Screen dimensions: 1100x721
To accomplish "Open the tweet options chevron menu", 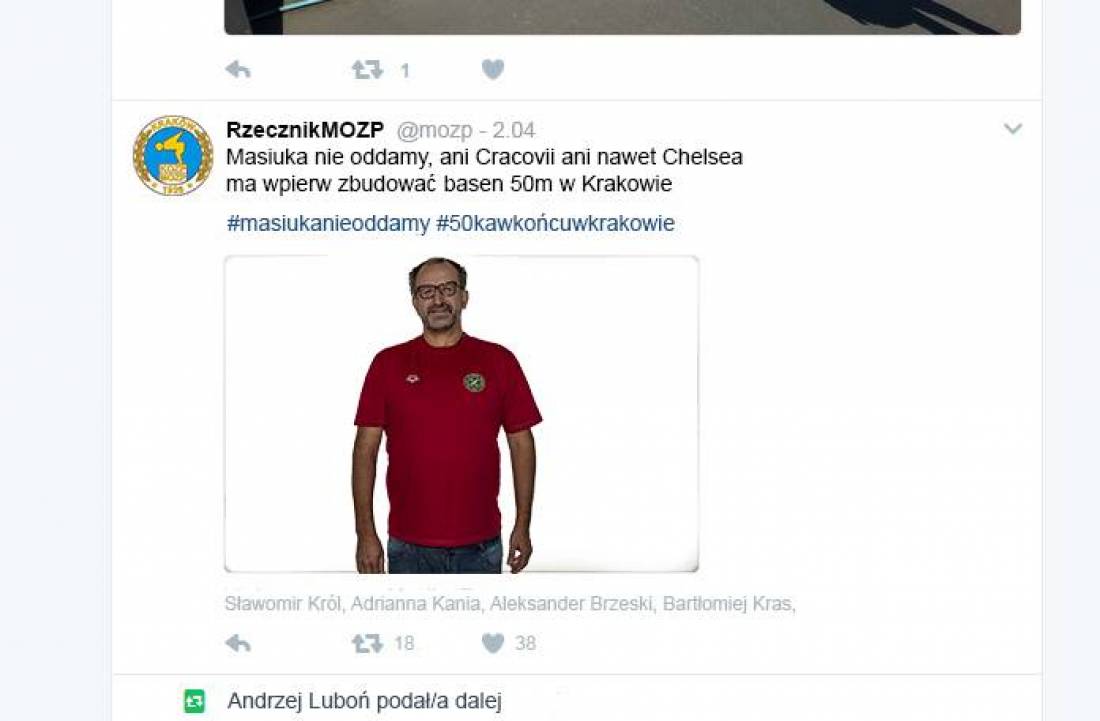I will coord(1012,128).
